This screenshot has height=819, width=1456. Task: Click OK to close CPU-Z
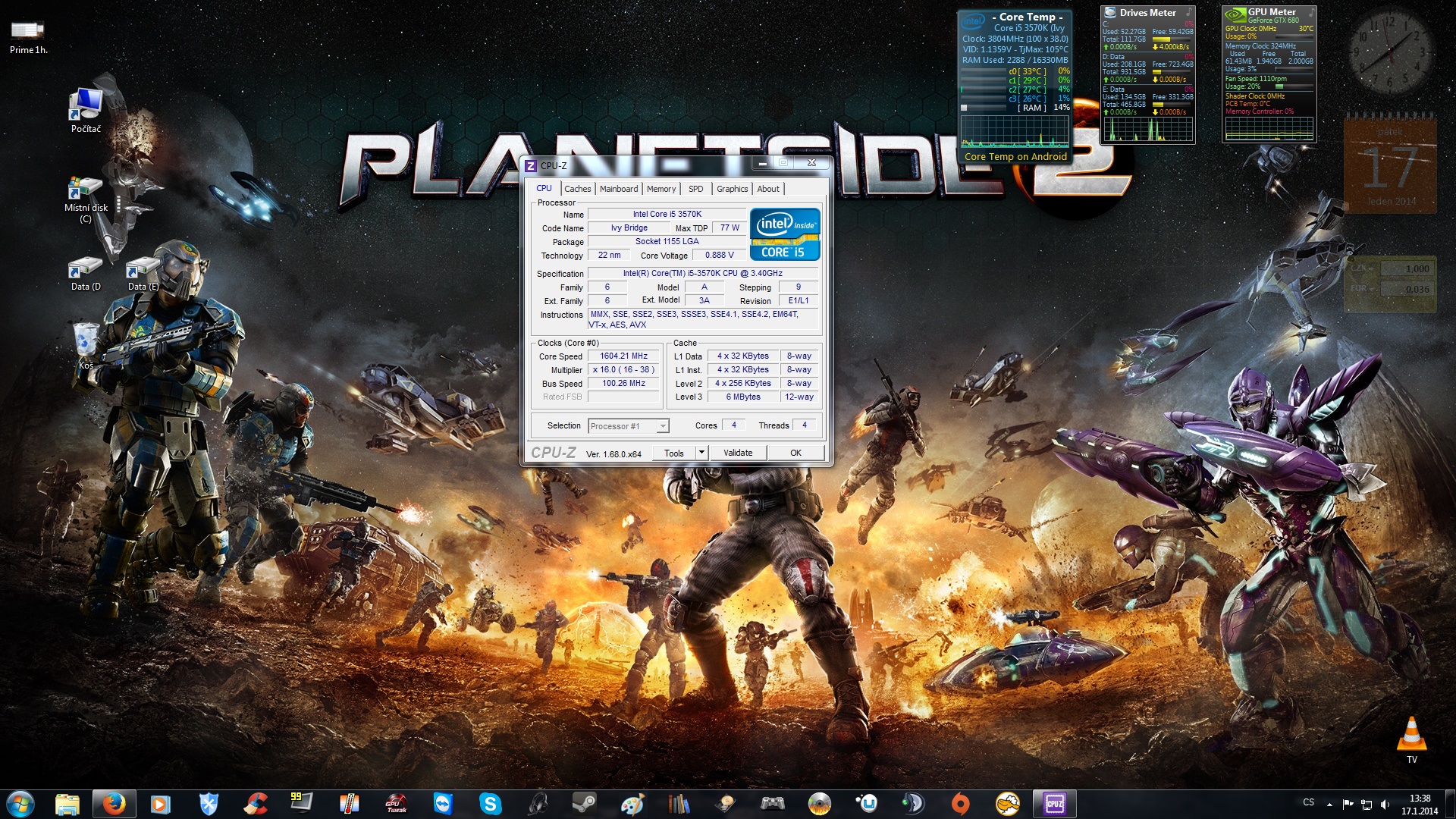point(795,453)
